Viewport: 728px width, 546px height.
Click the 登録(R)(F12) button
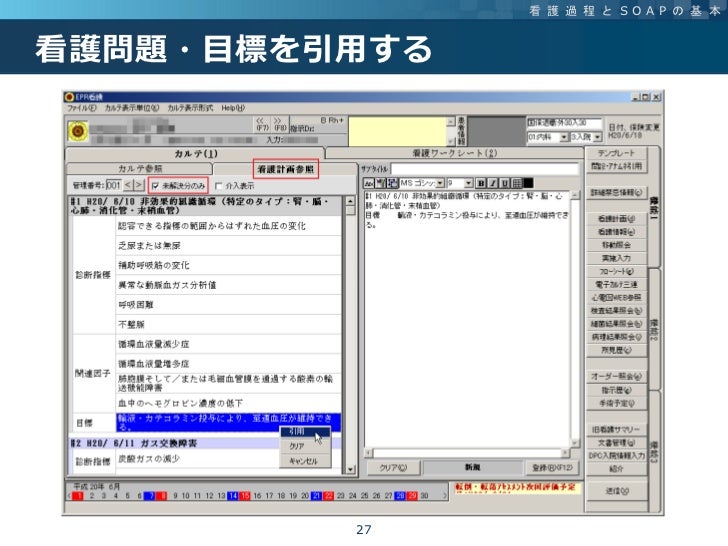pos(552,468)
